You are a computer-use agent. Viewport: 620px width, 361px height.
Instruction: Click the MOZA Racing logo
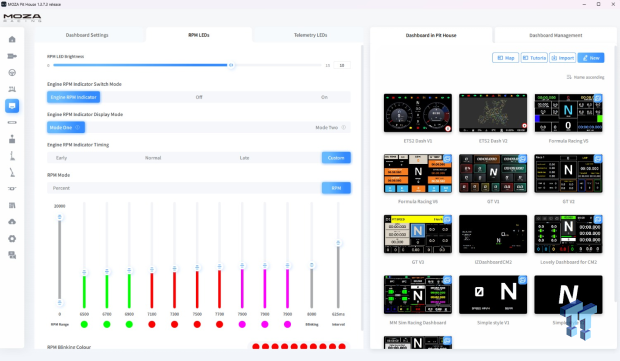click(x=23, y=17)
